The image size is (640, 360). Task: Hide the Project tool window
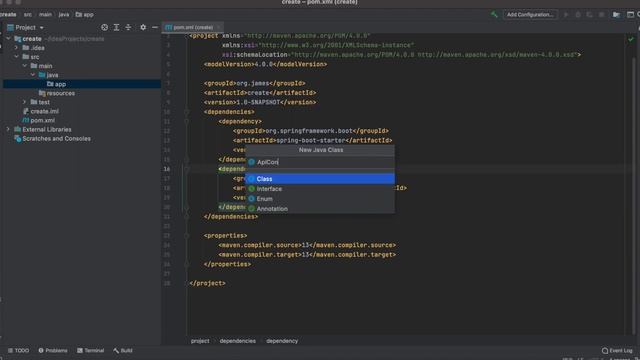pyautogui.click(x=155, y=27)
